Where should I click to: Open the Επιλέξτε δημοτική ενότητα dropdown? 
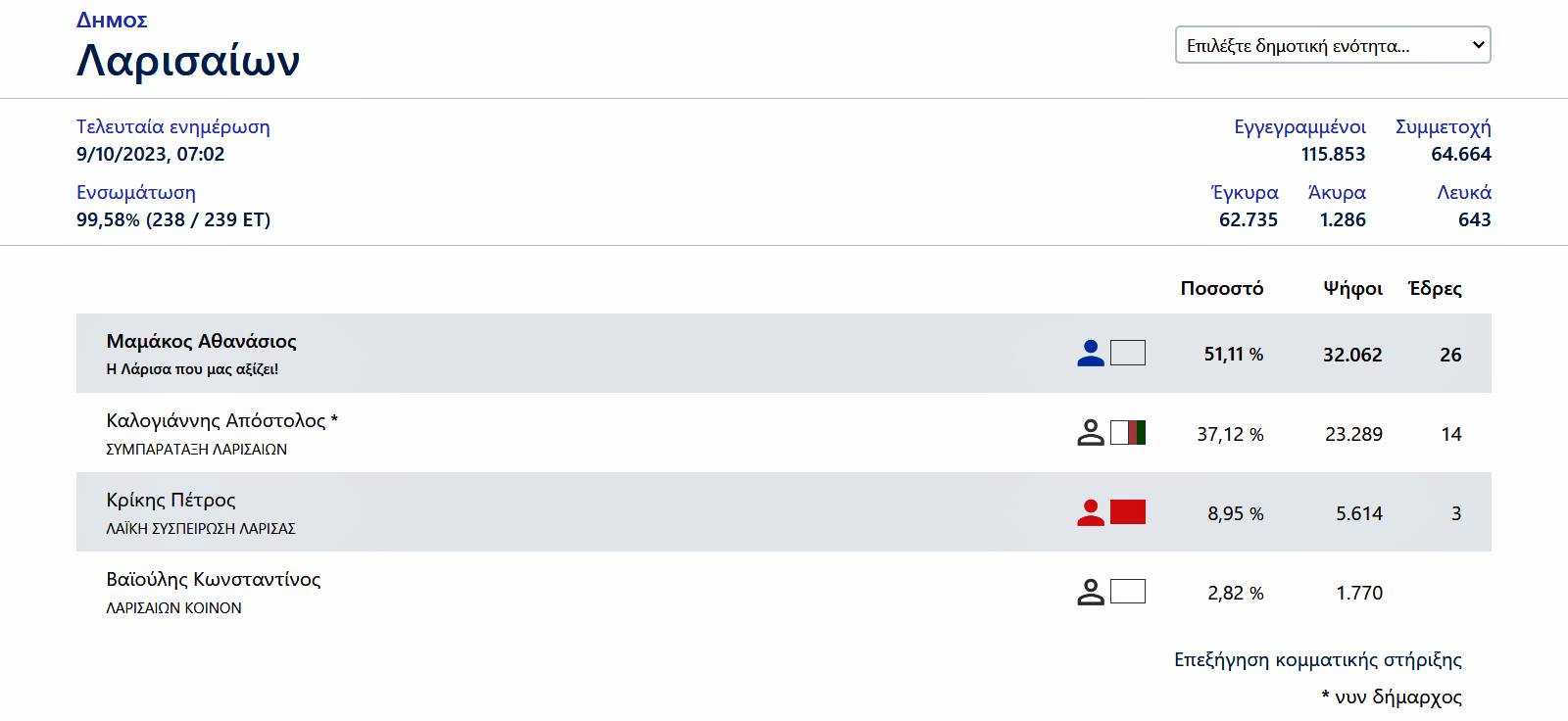tap(1332, 45)
